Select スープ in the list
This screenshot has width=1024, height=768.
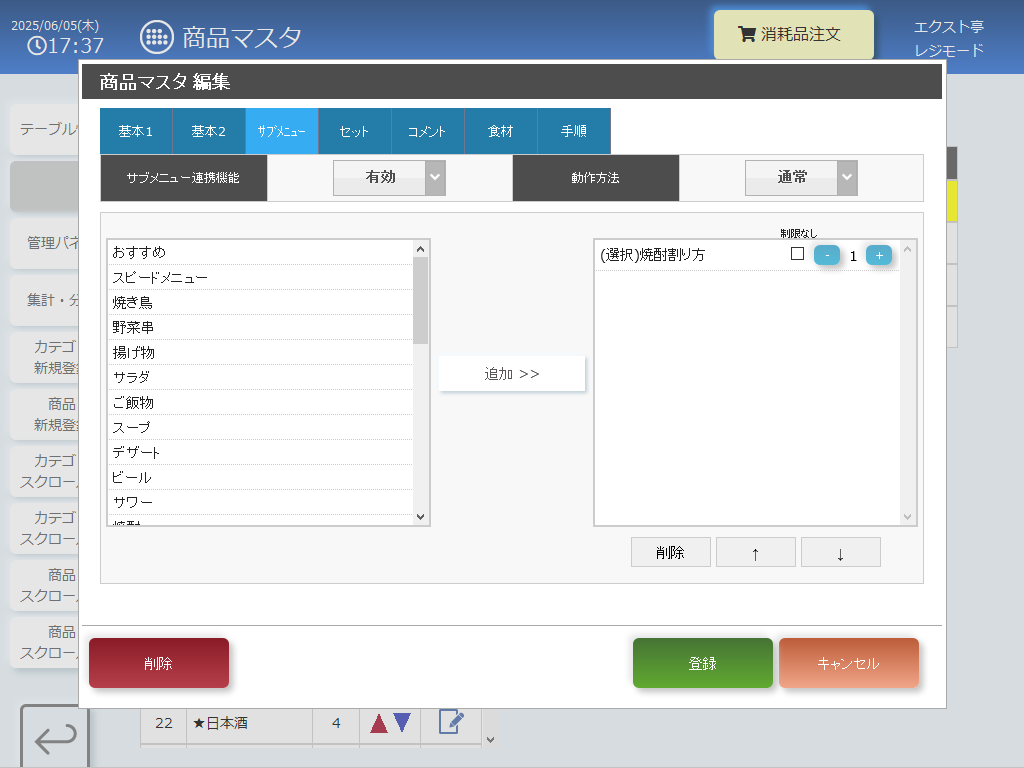261,427
